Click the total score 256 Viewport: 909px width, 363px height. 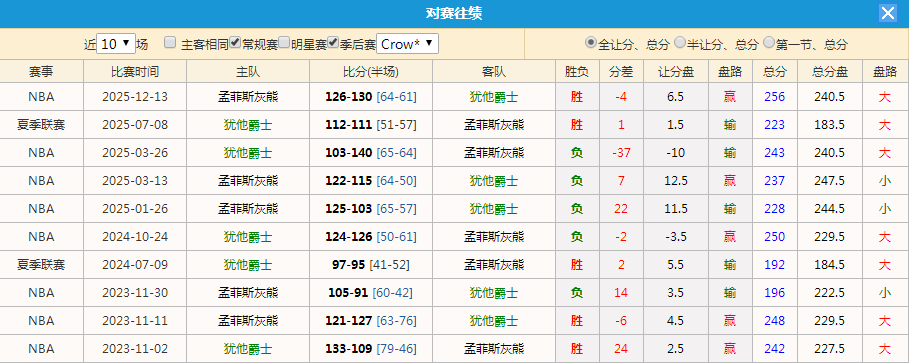775,97
